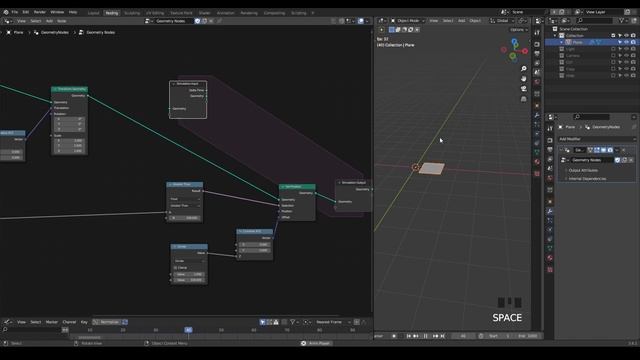Screen dimensions: 640x360
Task: Click Anim Player status bar entry
Action: (316, 343)
